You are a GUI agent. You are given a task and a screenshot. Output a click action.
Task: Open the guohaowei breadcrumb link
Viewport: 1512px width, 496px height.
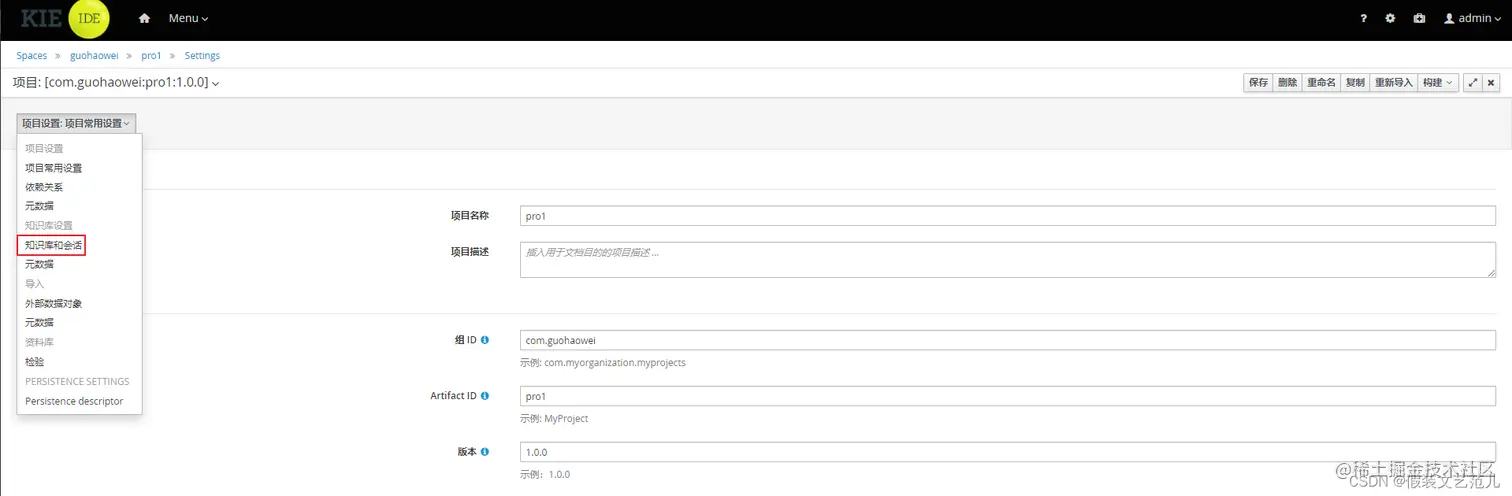click(x=94, y=56)
